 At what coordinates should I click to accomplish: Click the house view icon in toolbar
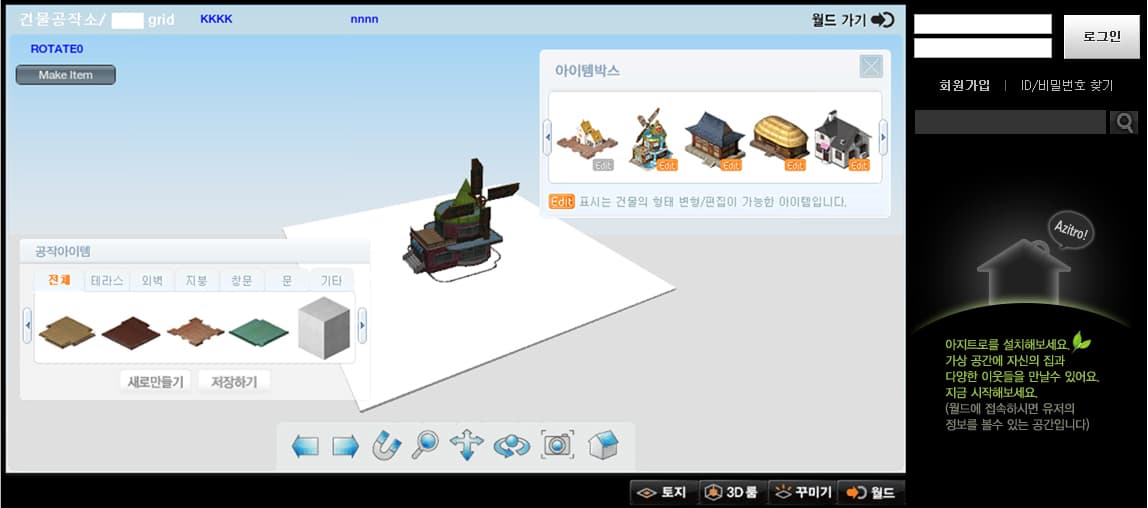pyautogui.click(x=603, y=445)
